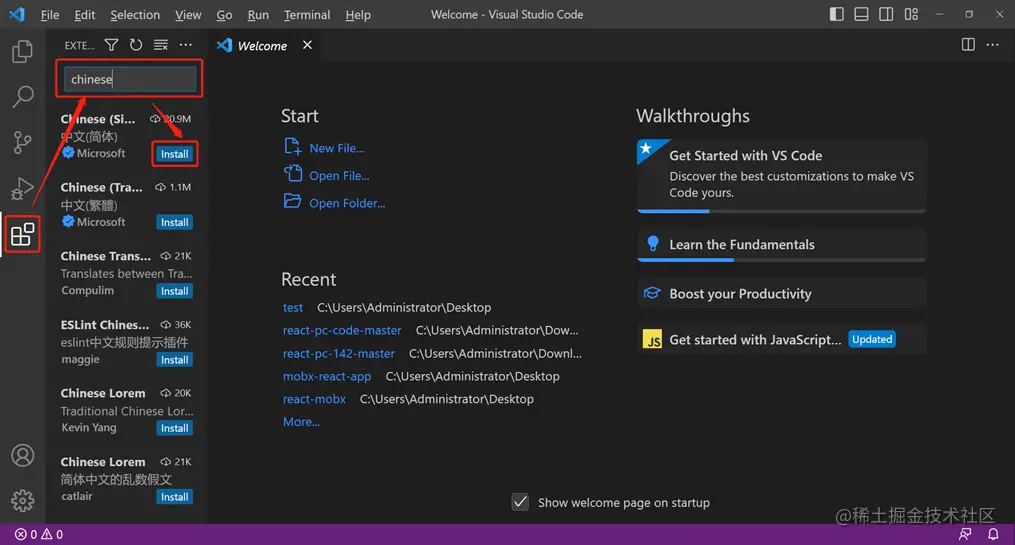Screen dimensions: 1015x545
Task: Filter extensions with the funnel icon
Action: click(x=111, y=45)
